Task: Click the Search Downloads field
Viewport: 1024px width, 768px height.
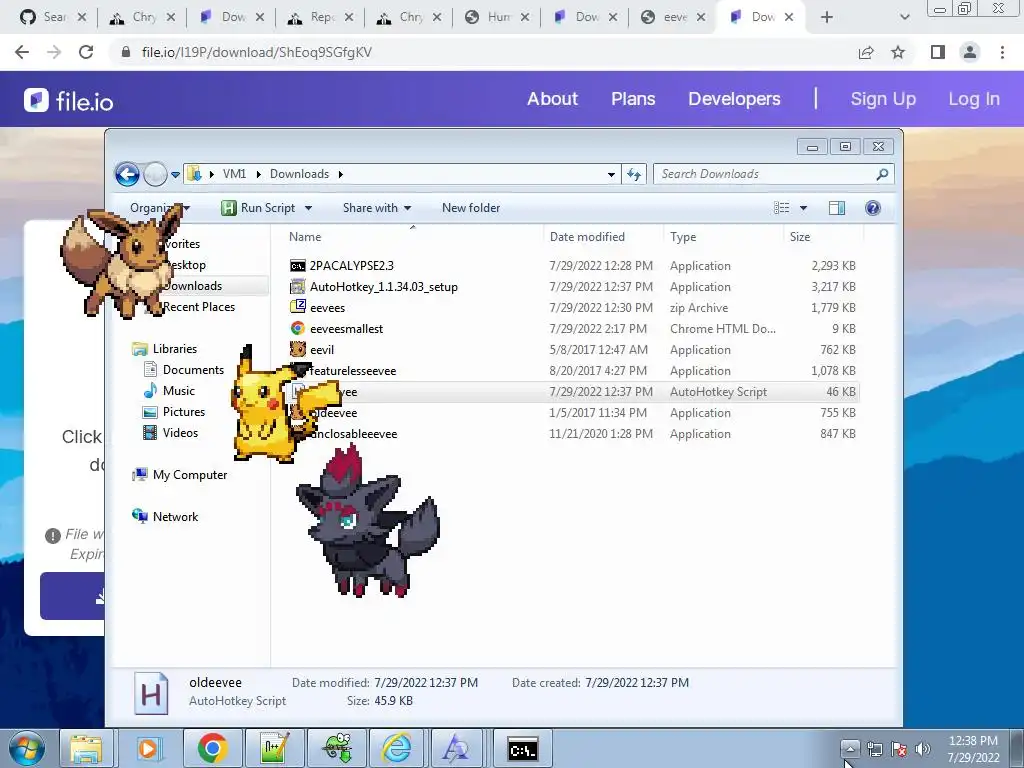Action: click(x=773, y=174)
